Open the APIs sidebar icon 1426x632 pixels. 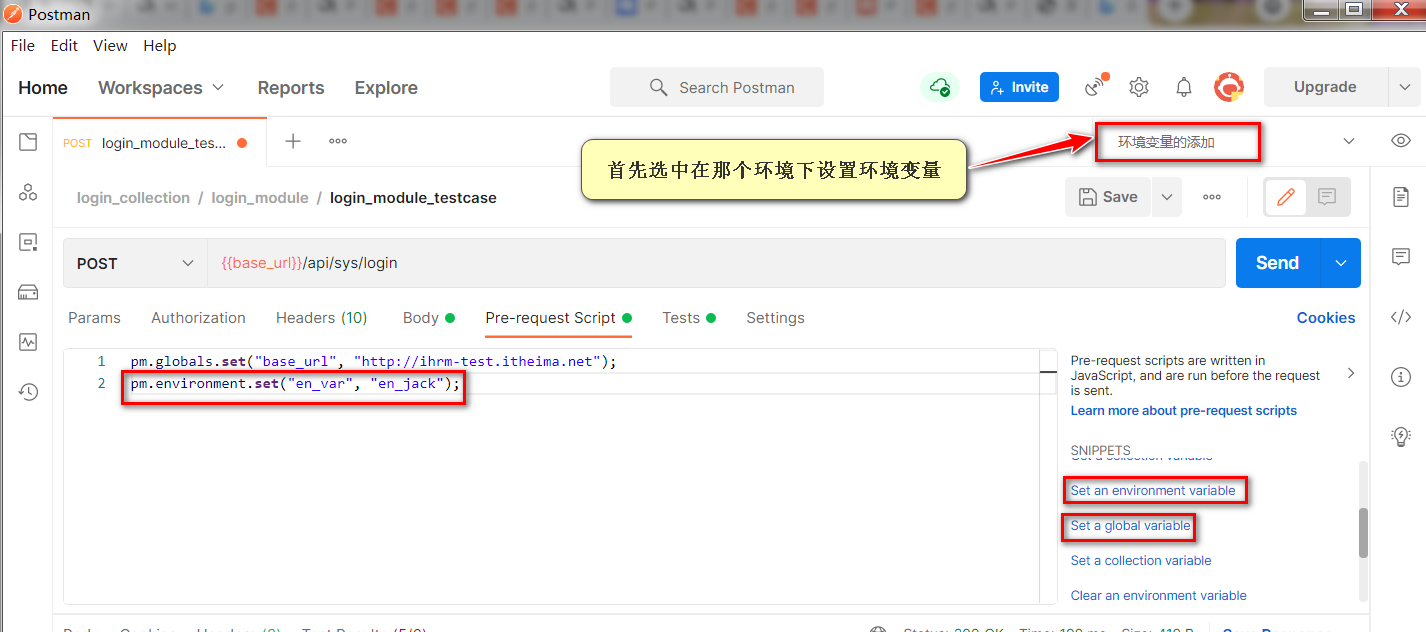click(28, 192)
